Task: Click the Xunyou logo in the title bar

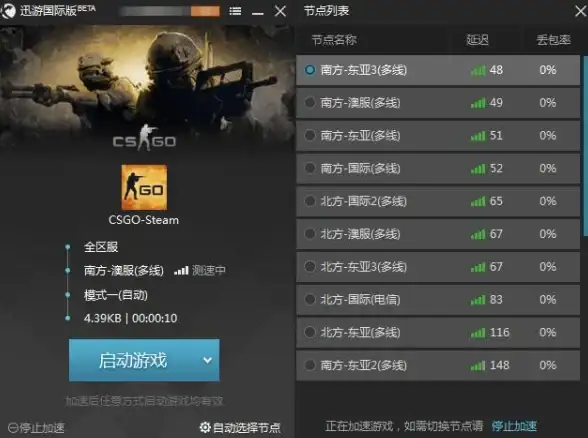Action: tap(8, 10)
